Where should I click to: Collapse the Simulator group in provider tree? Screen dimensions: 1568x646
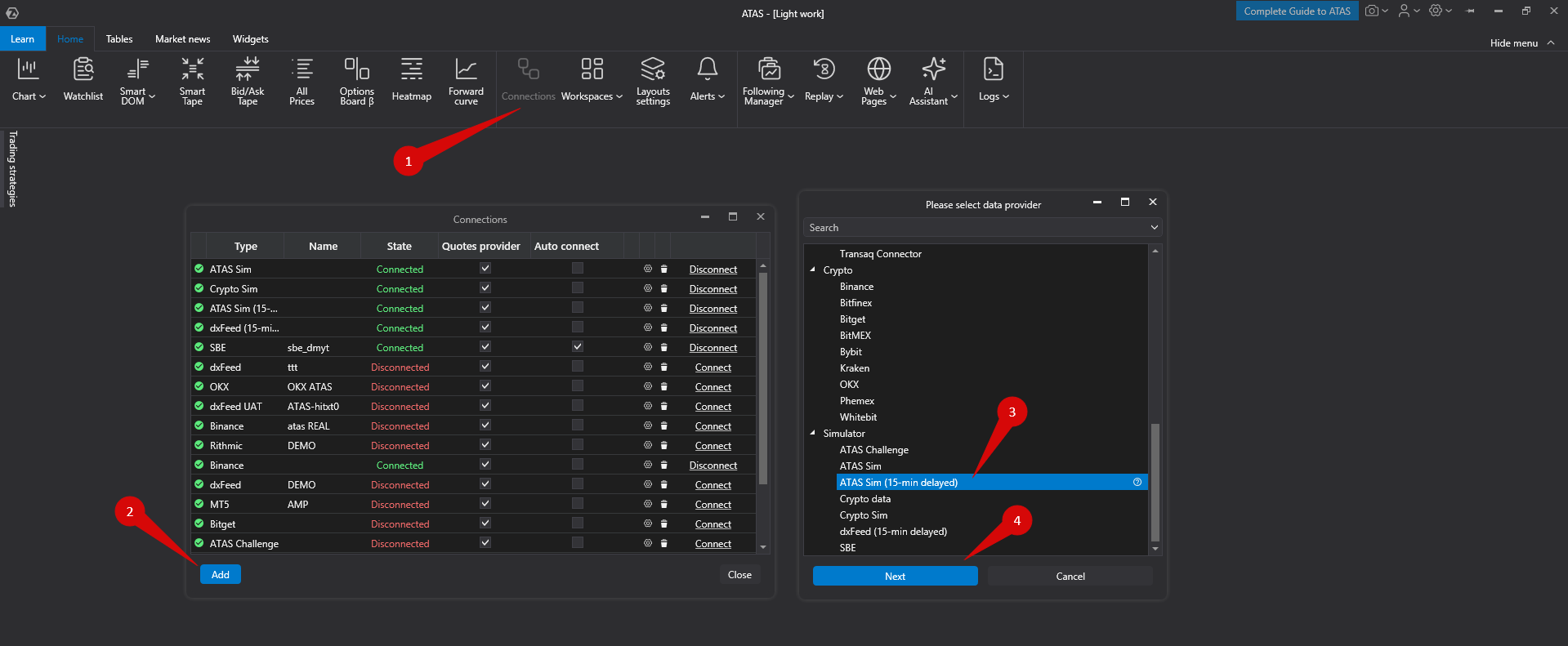813,433
